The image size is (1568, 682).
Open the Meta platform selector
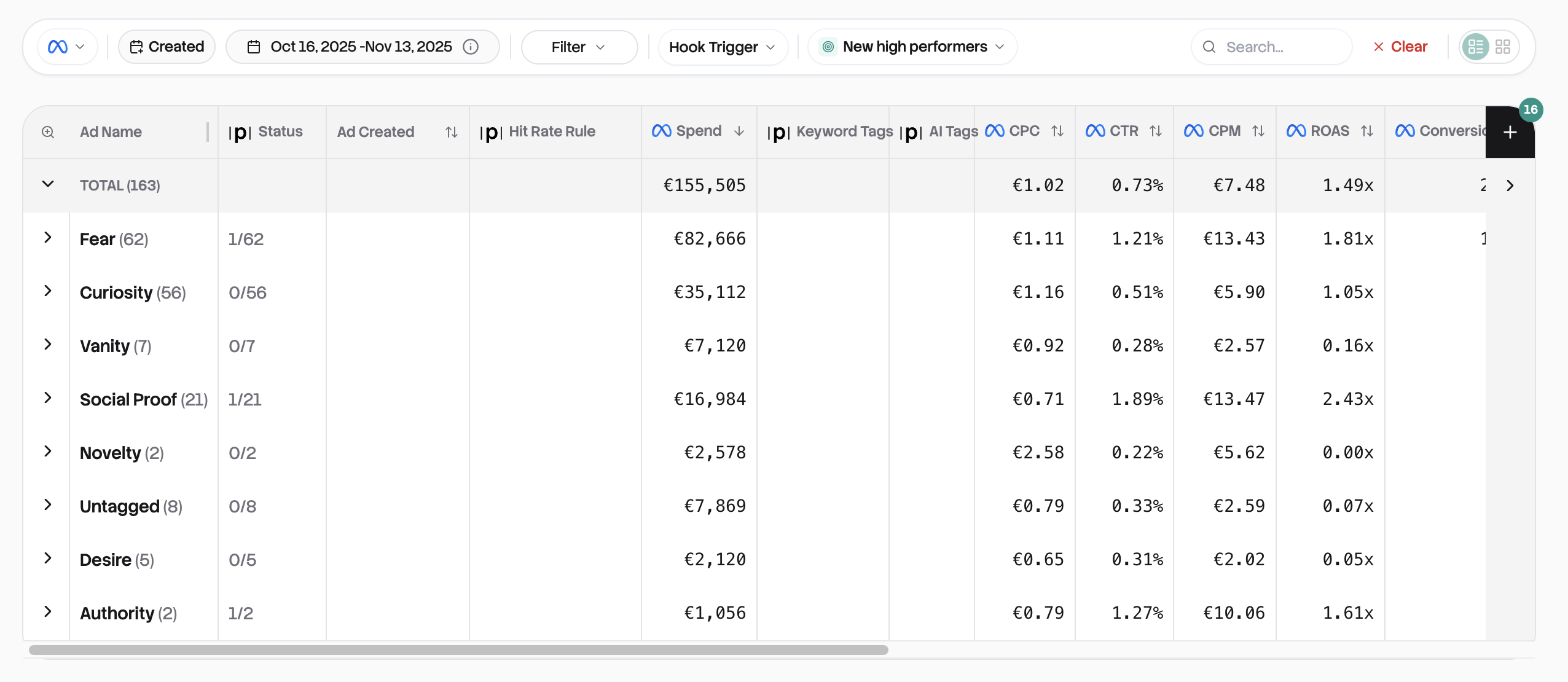[x=66, y=47]
